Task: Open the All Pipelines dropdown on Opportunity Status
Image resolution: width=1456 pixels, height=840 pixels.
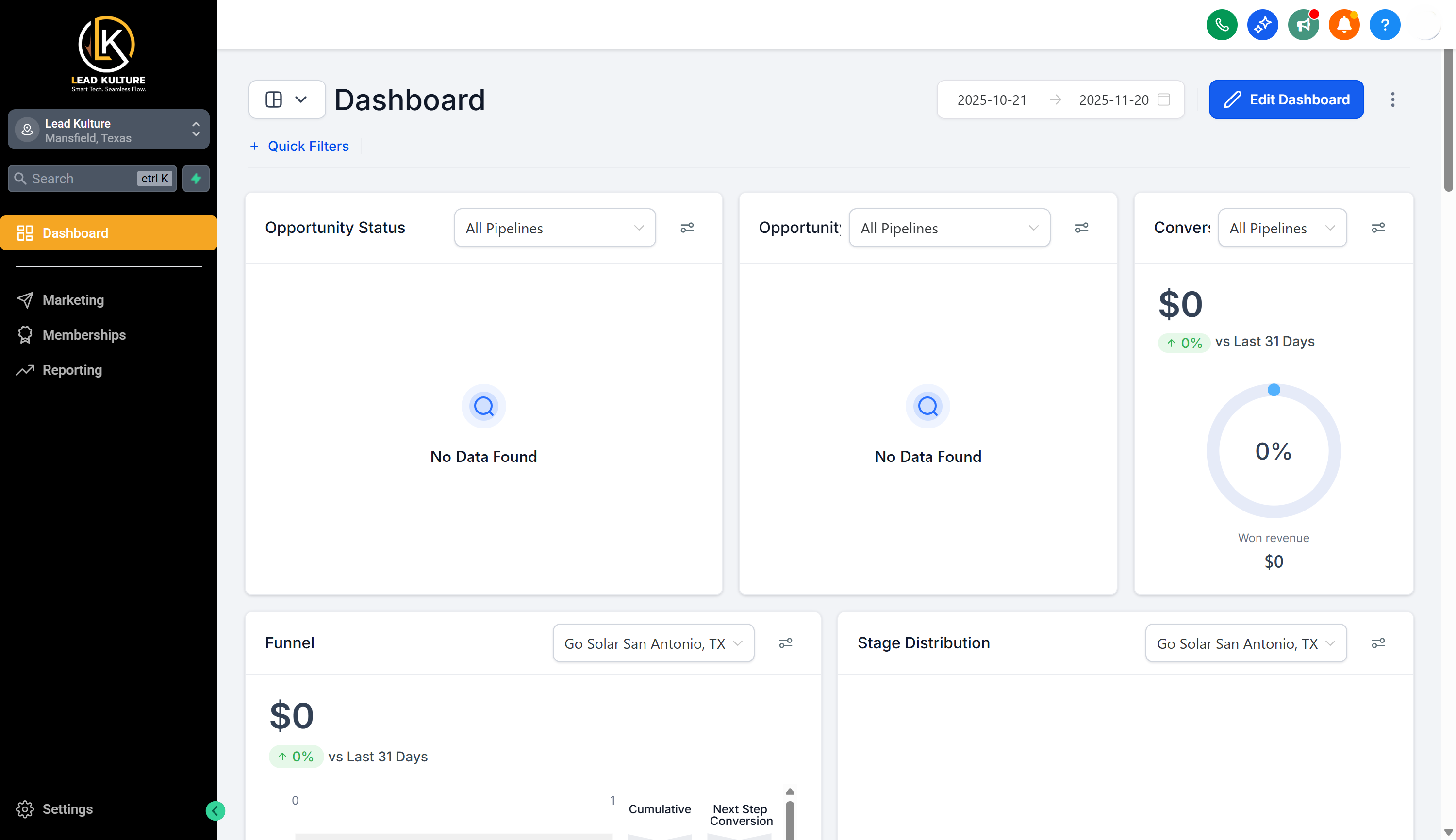Action: pyautogui.click(x=554, y=227)
